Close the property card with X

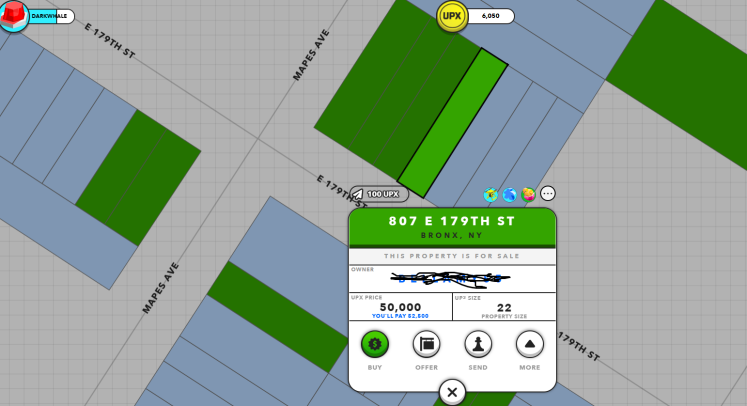[452, 392]
